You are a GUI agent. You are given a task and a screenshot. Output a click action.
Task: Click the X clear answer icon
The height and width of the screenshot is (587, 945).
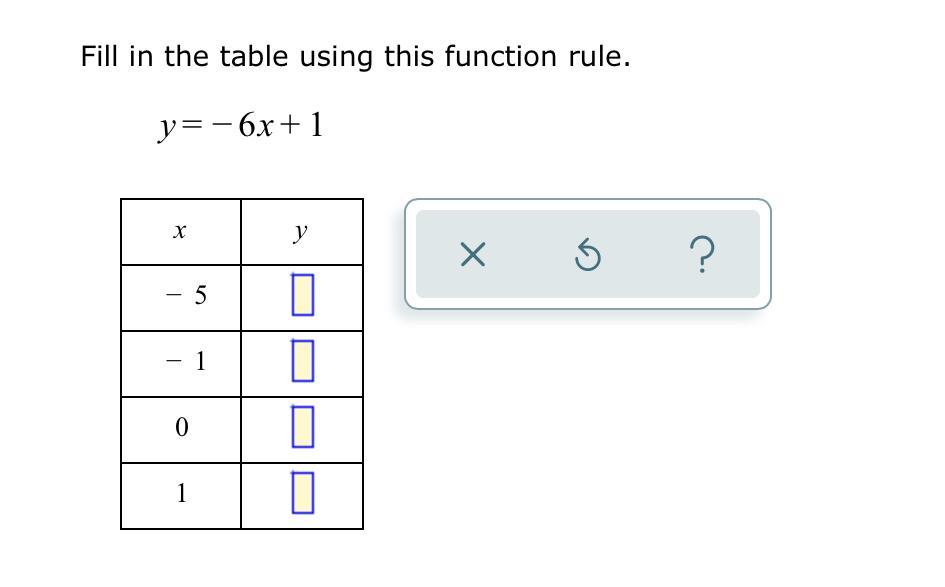click(x=472, y=254)
